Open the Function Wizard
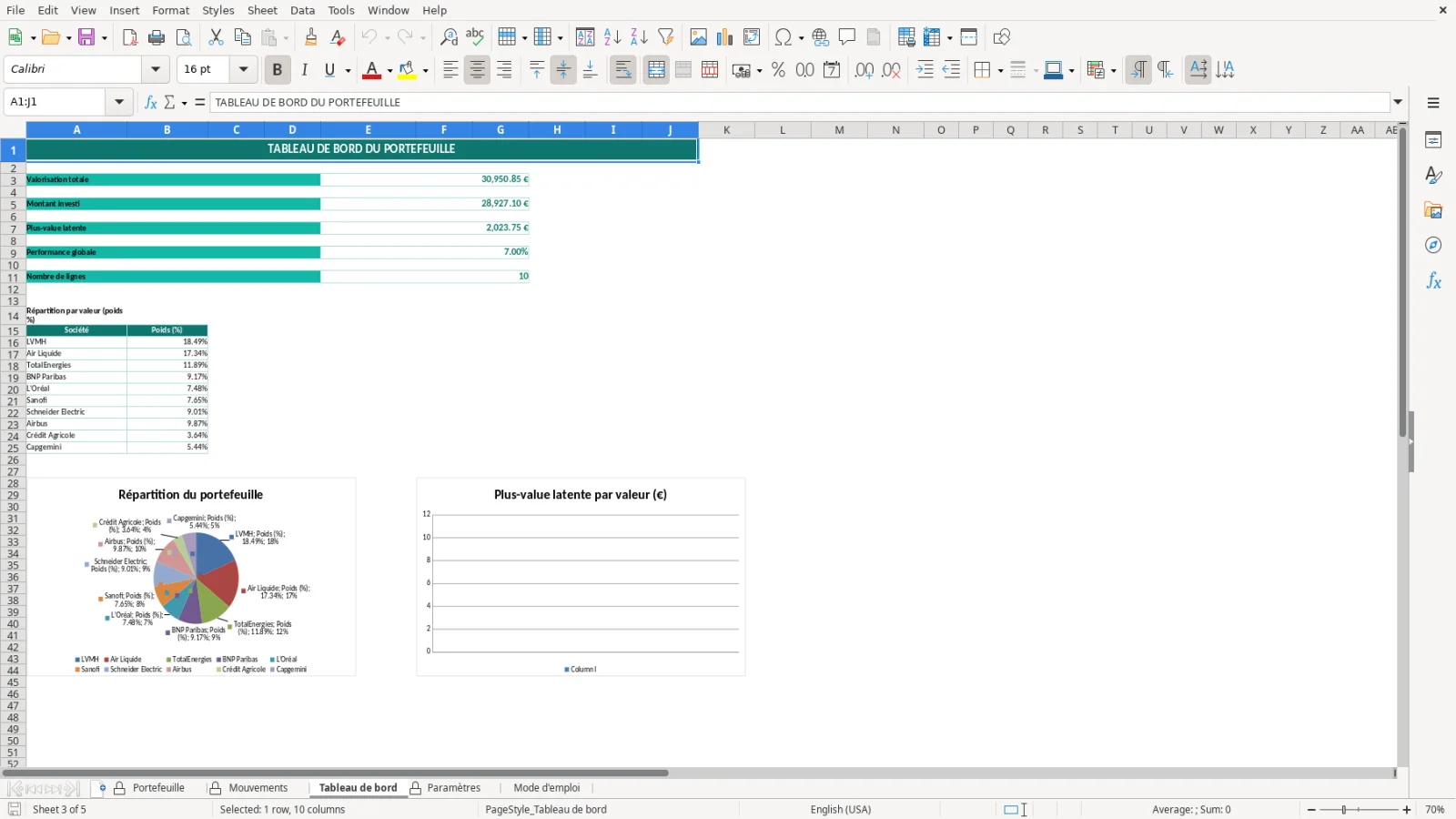This screenshot has height=819, width=1456. coord(151,102)
